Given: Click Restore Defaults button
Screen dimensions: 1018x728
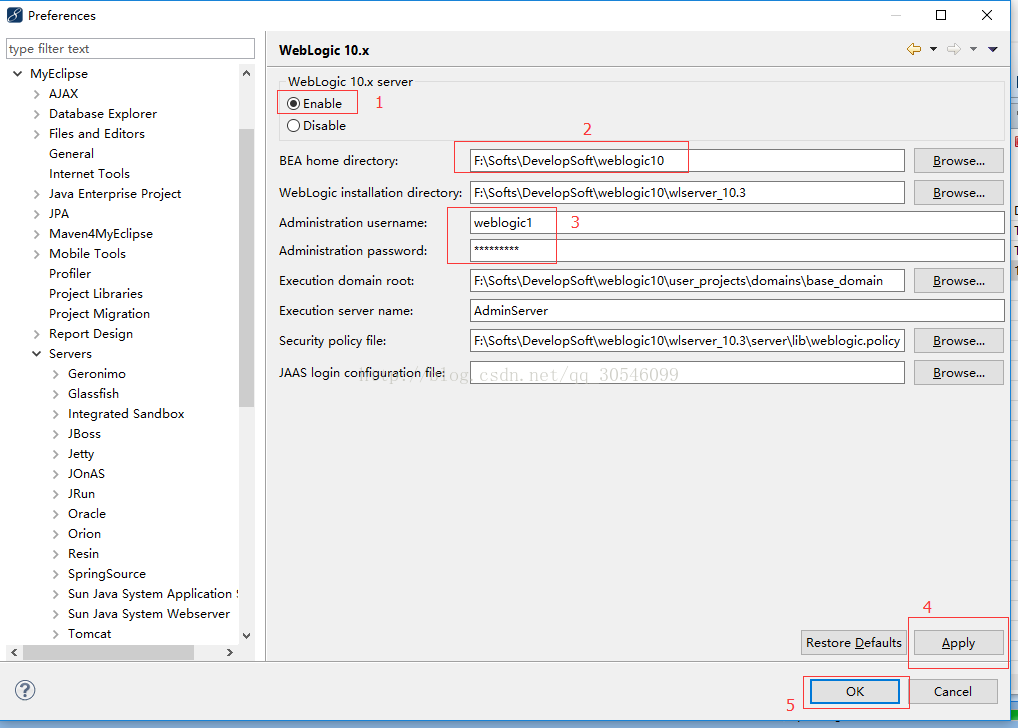Looking at the screenshot, I should pyautogui.click(x=854, y=643).
